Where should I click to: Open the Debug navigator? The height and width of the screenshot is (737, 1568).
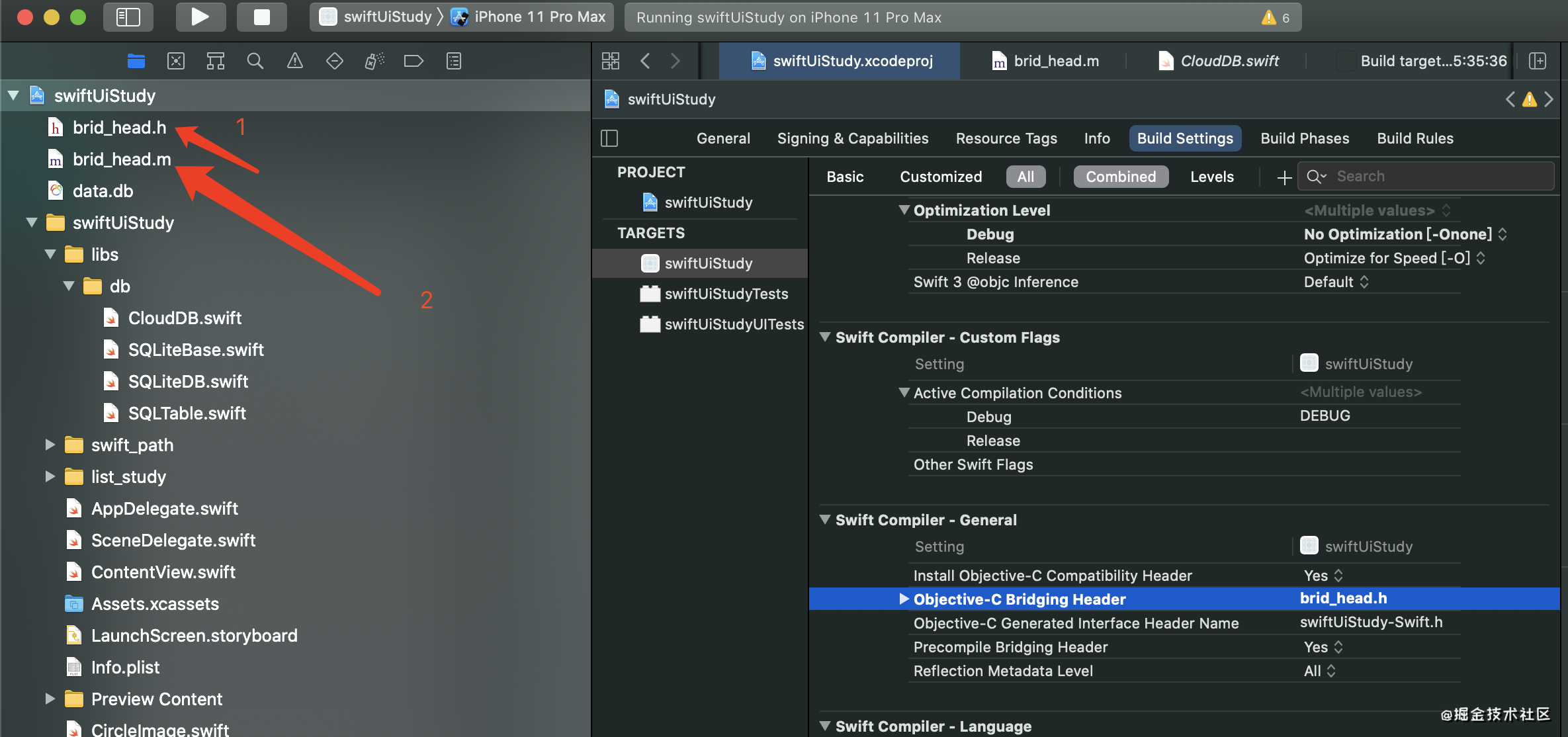point(374,62)
